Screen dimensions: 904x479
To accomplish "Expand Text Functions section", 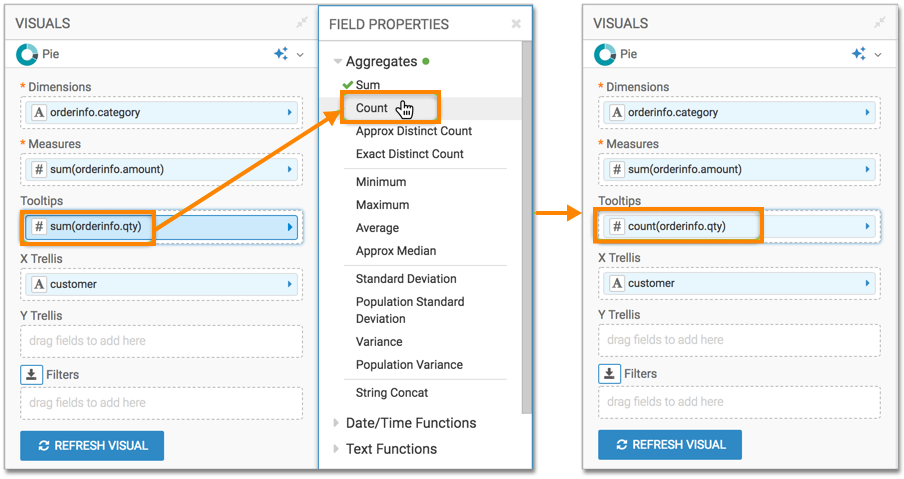I will [x=337, y=449].
